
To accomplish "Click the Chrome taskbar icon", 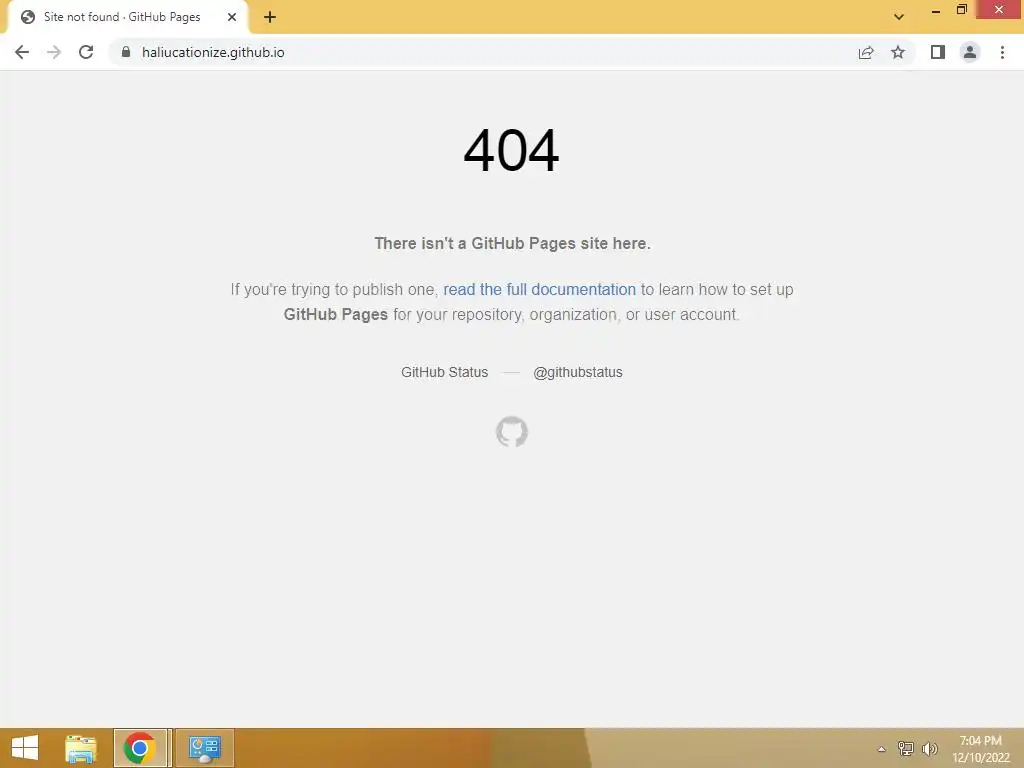I will 140,748.
